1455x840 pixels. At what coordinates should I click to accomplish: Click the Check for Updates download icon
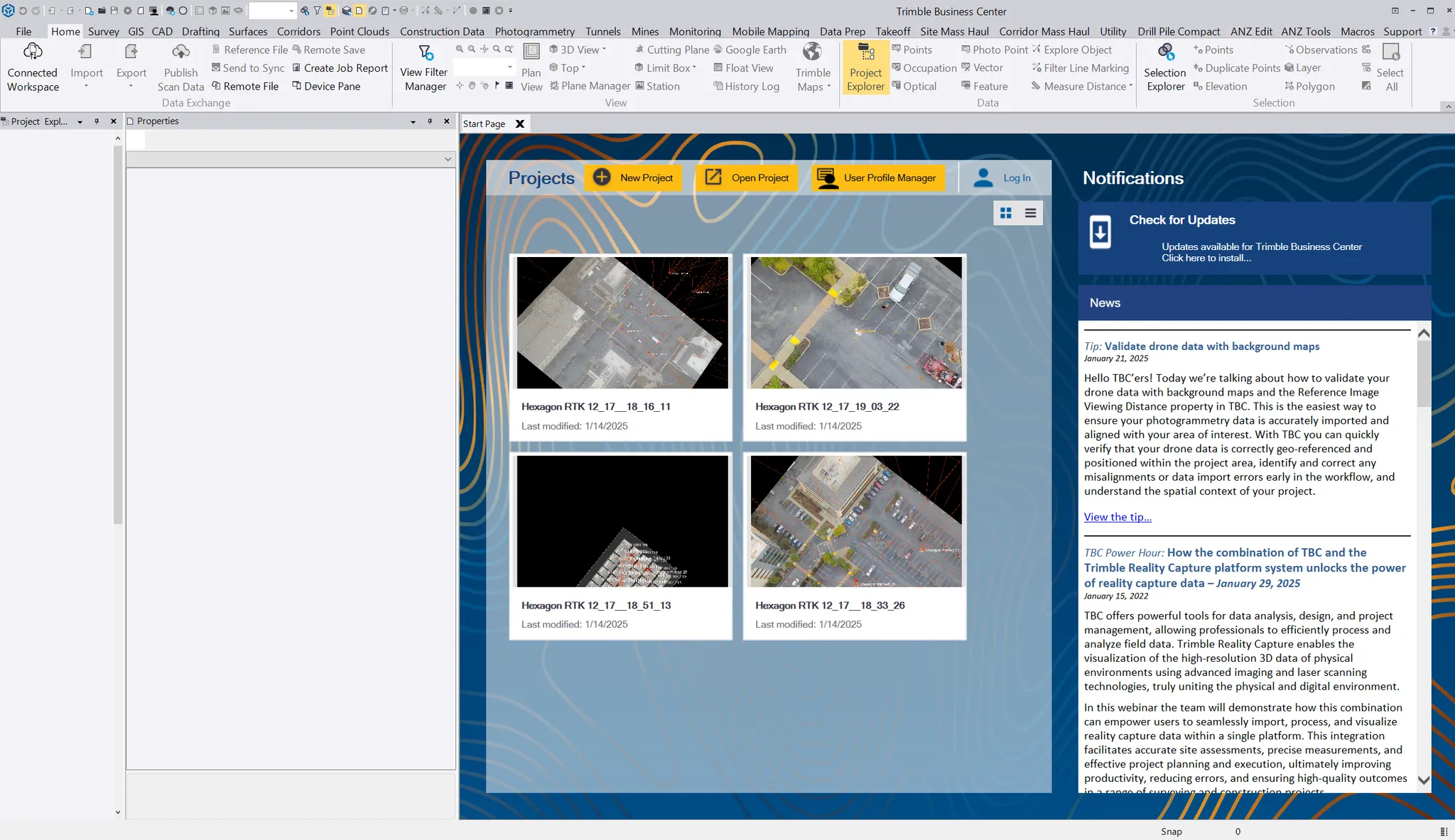click(x=1100, y=231)
